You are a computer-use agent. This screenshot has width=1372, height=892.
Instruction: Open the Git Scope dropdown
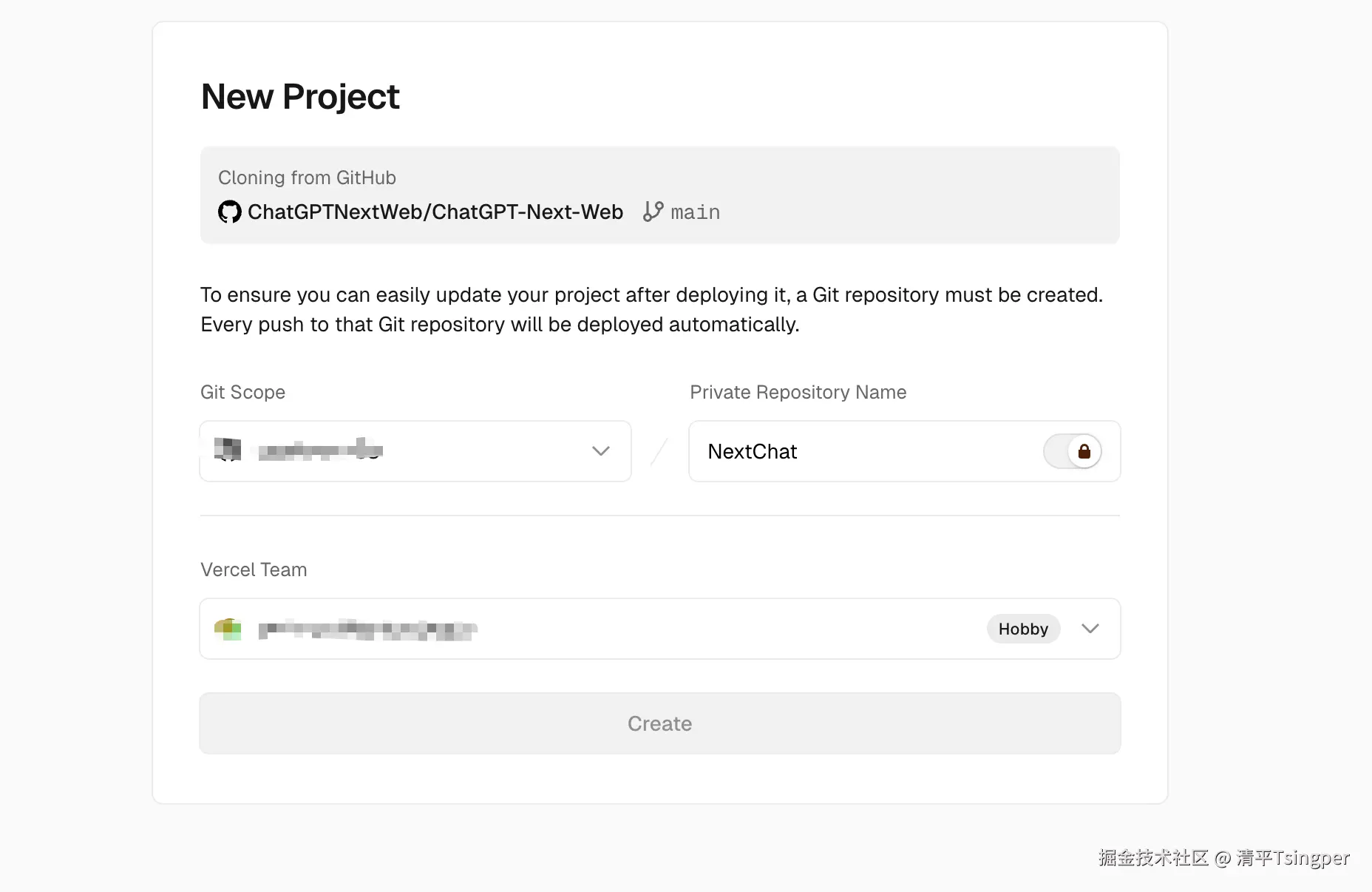[414, 451]
